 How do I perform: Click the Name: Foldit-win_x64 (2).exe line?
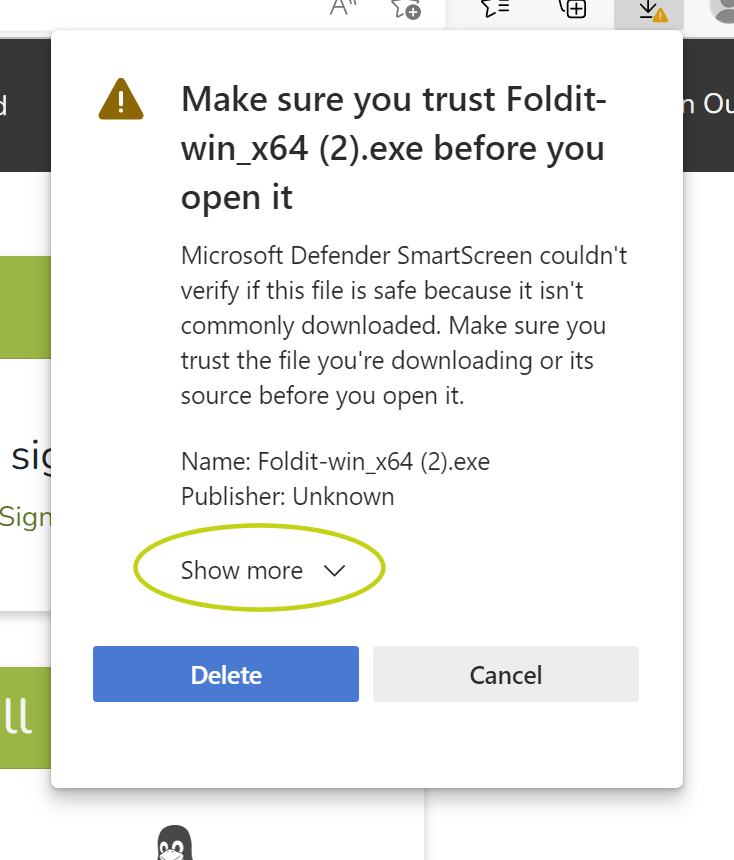point(335,462)
